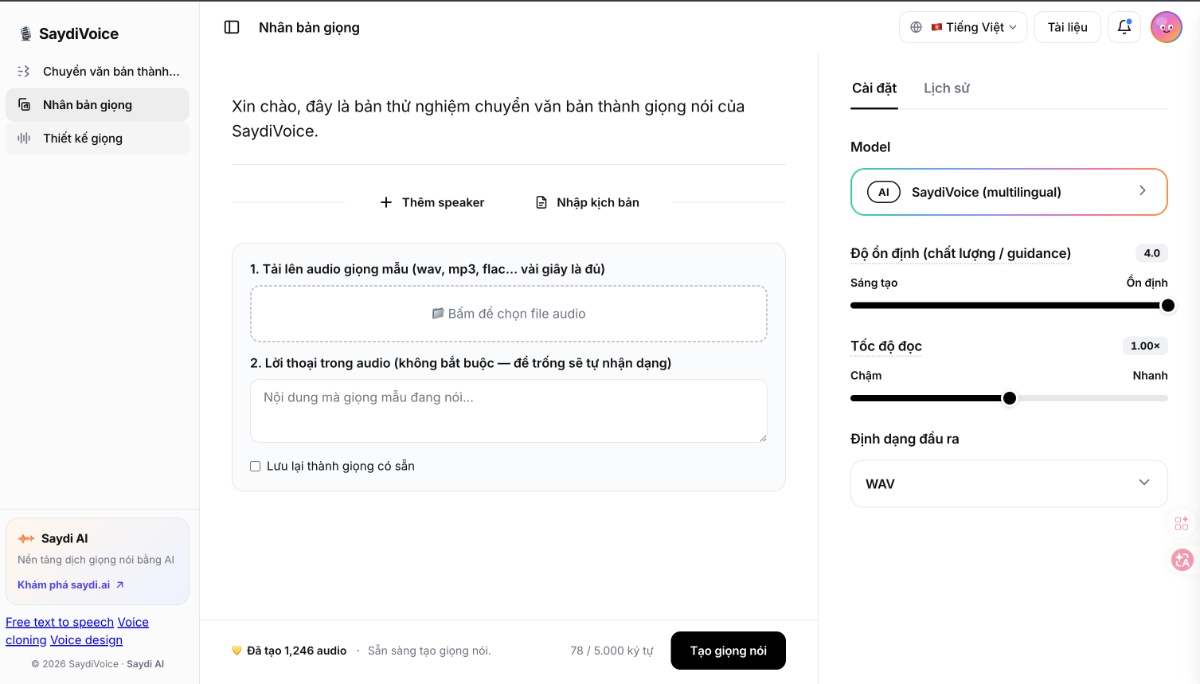Click Bấm để chọn file audio upload area
Image resolution: width=1200 pixels, height=684 pixels.
[509, 314]
